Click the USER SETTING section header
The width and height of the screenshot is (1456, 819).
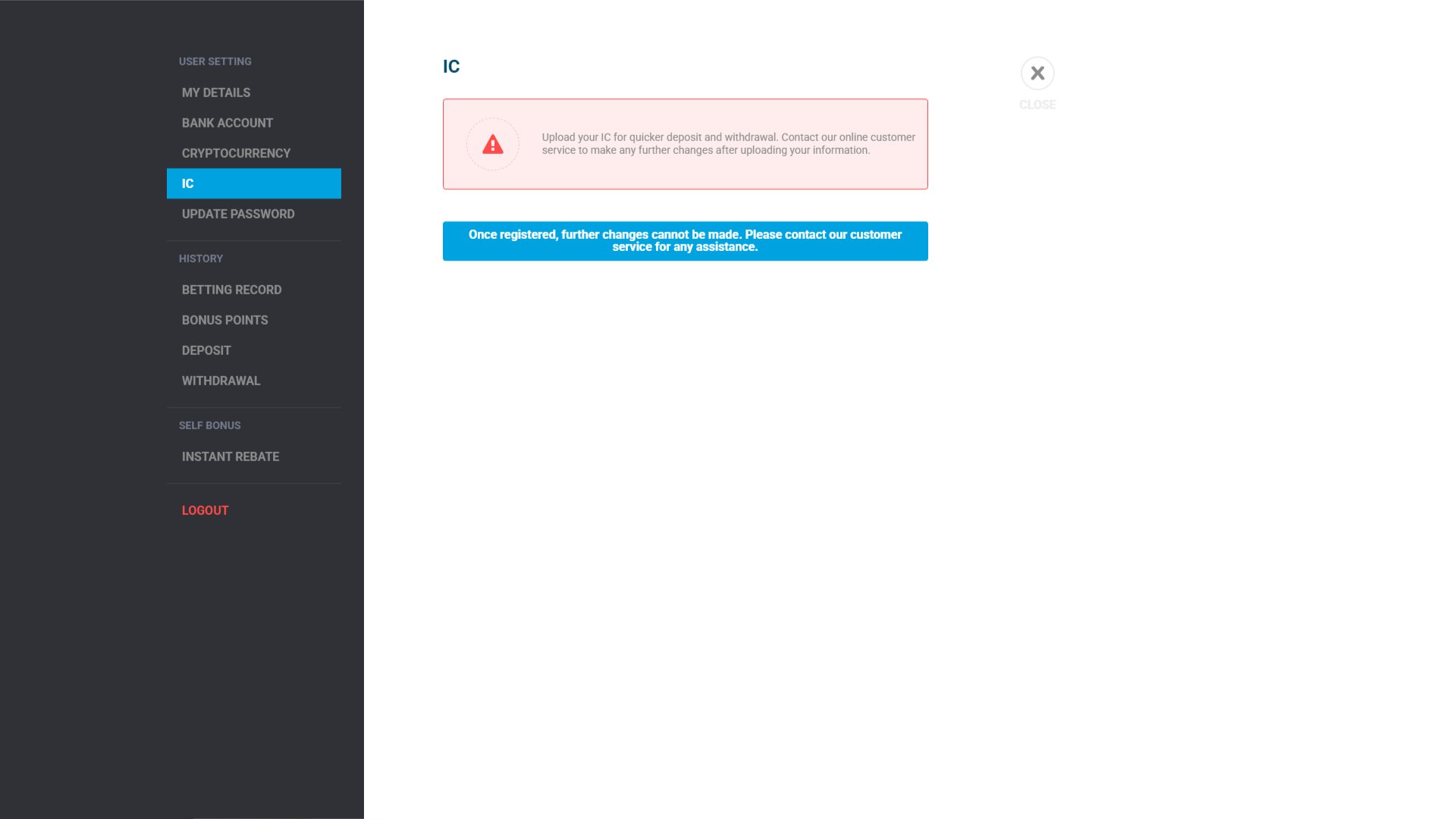tap(215, 61)
